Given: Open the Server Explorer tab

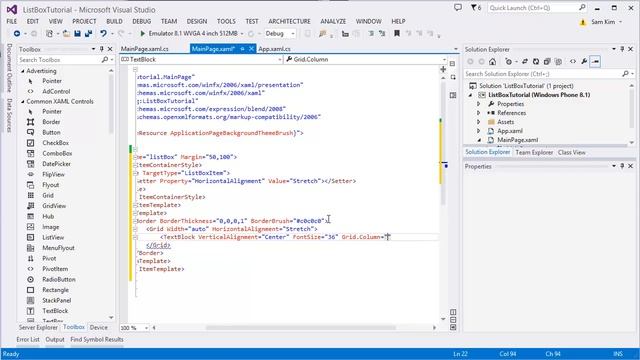Looking at the screenshot, I should [38, 327].
